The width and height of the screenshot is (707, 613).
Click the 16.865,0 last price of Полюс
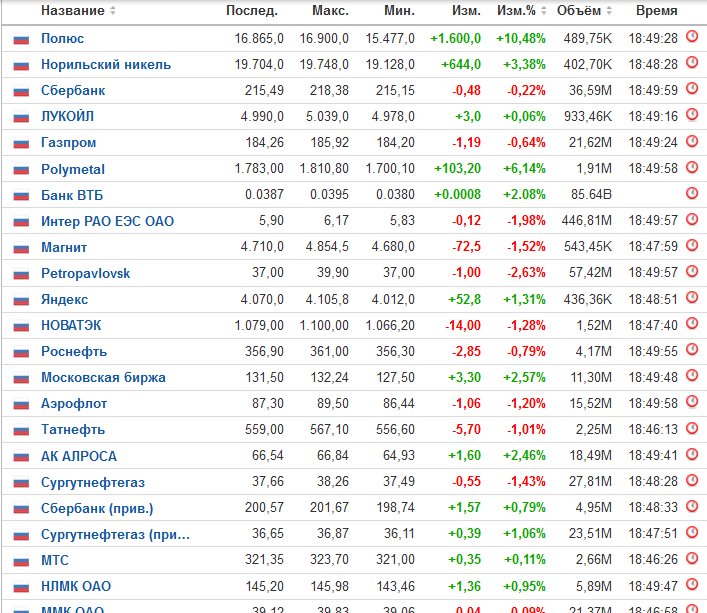coord(259,39)
